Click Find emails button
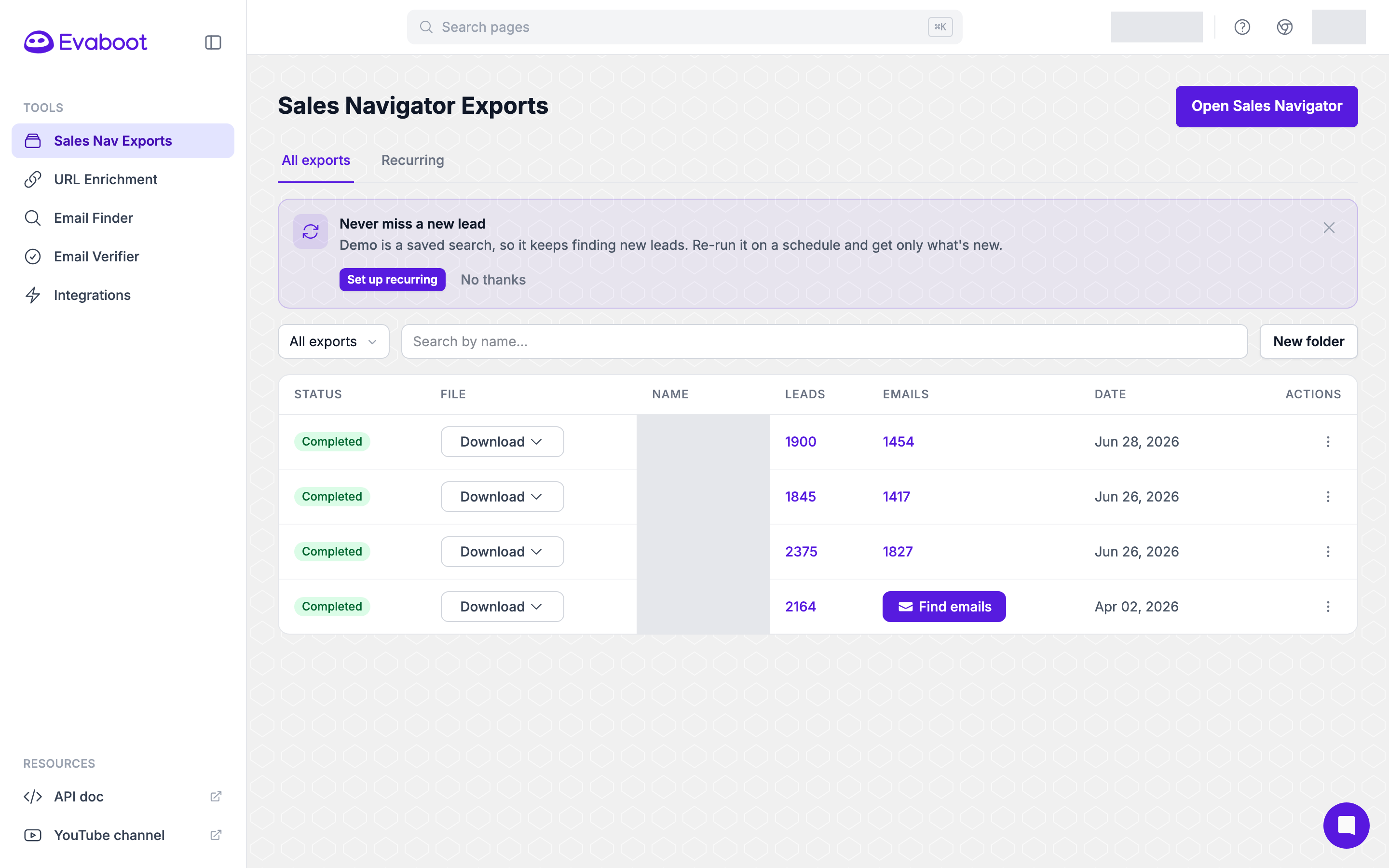 click(x=944, y=607)
